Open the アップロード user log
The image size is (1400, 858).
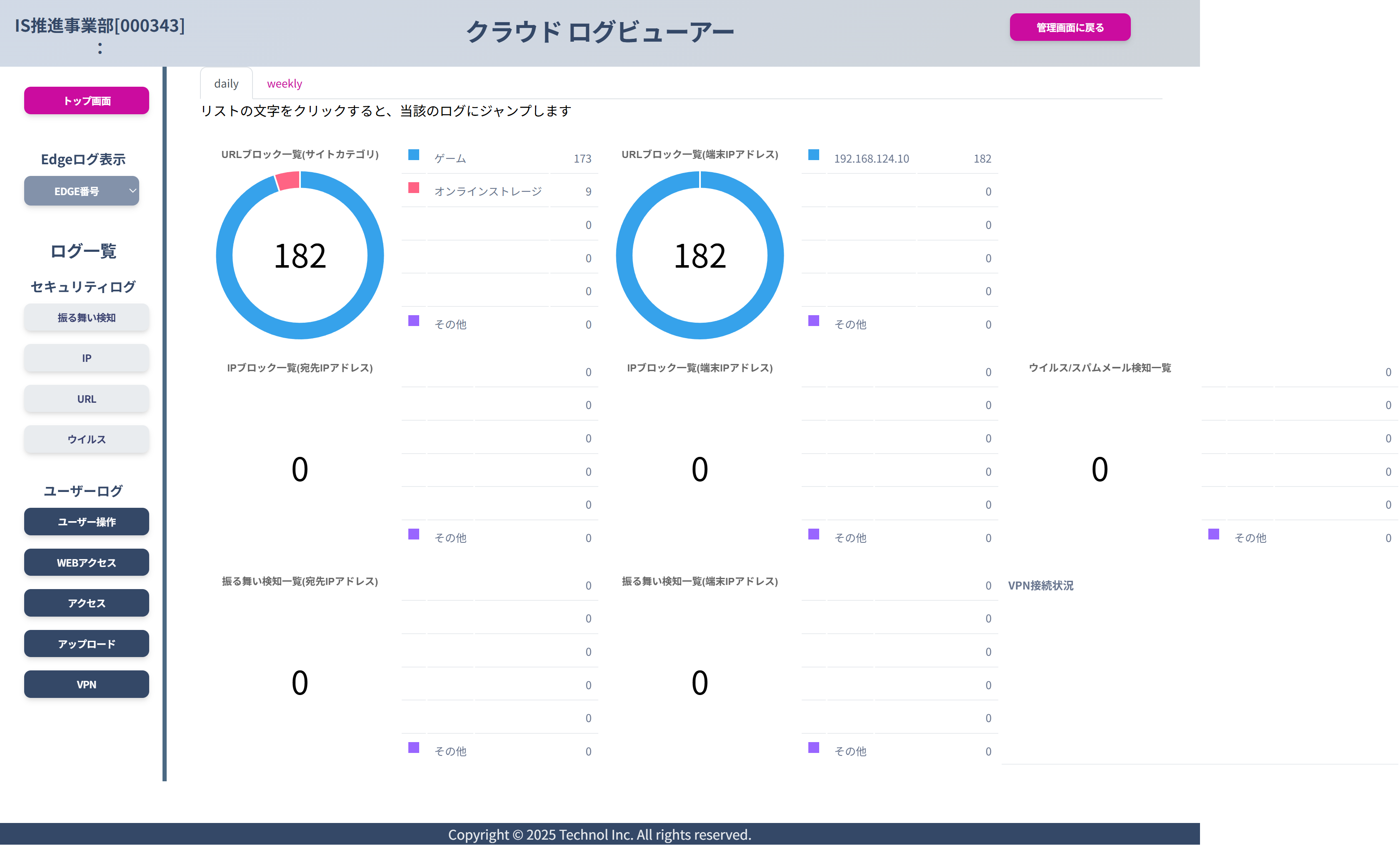coord(86,644)
